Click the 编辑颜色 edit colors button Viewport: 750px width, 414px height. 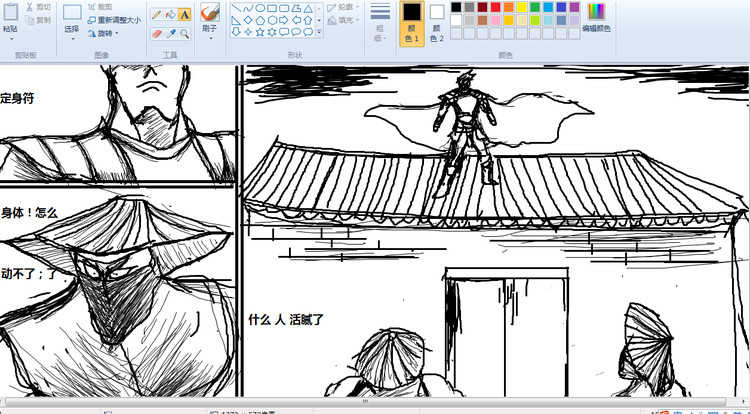(x=596, y=18)
